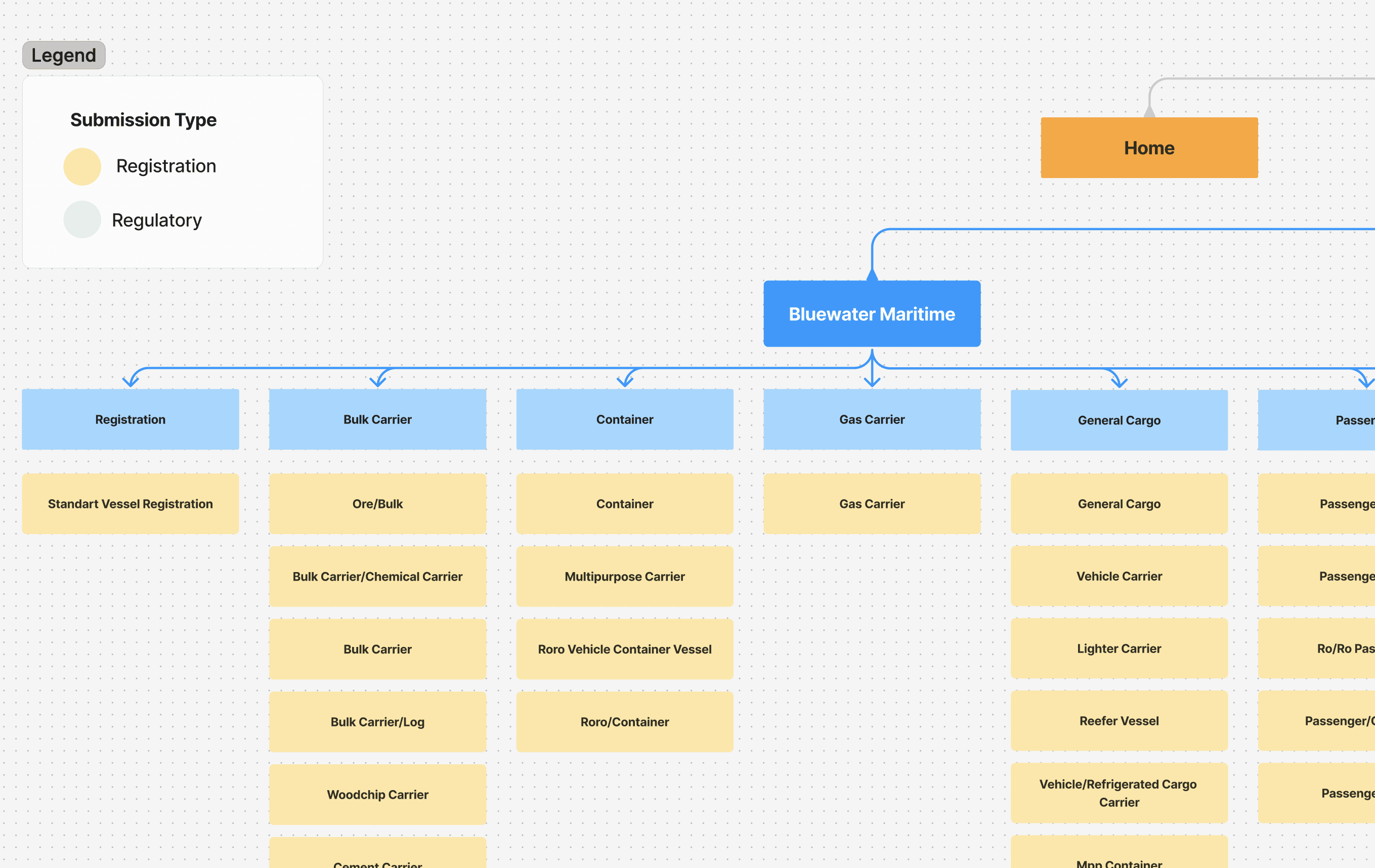Select the blue Gas Carrier category header
The image size is (1375, 868).
(871, 419)
